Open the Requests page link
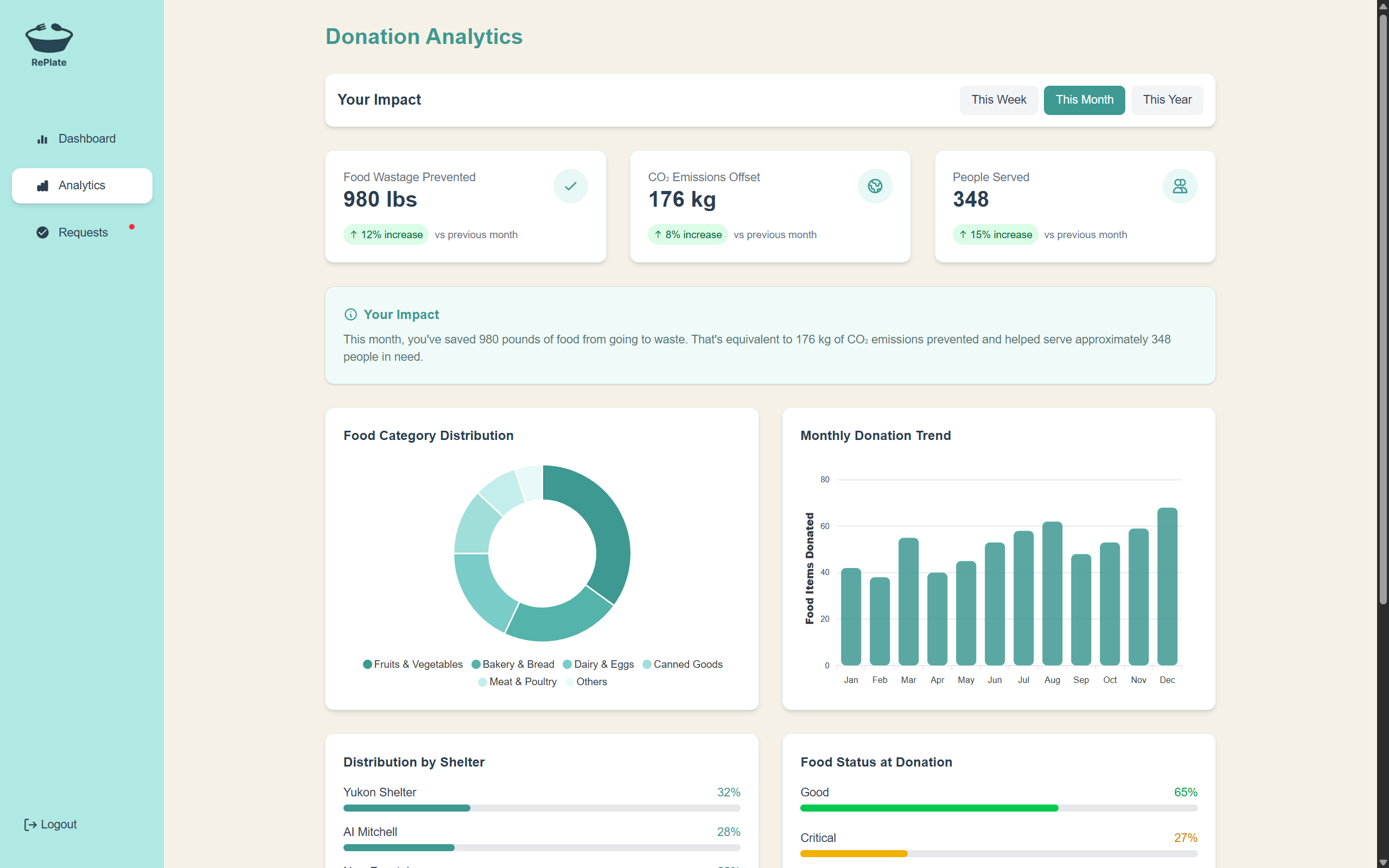Image resolution: width=1389 pixels, height=868 pixels. [82, 233]
